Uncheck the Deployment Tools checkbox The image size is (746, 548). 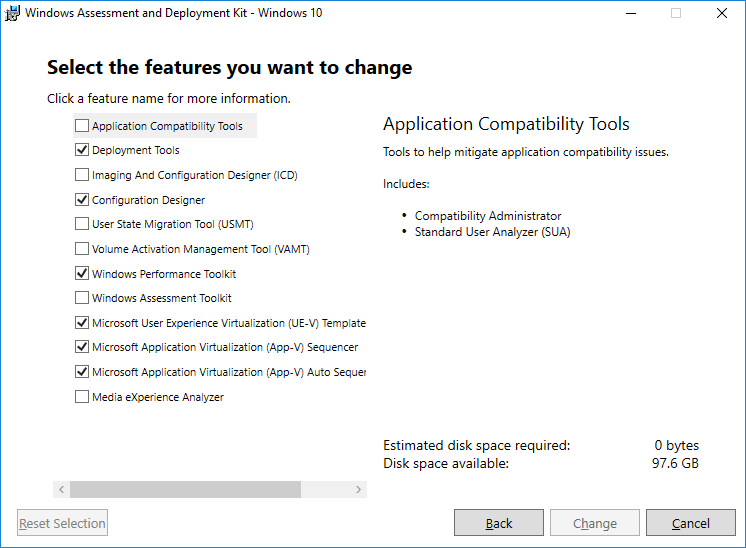(x=82, y=150)
